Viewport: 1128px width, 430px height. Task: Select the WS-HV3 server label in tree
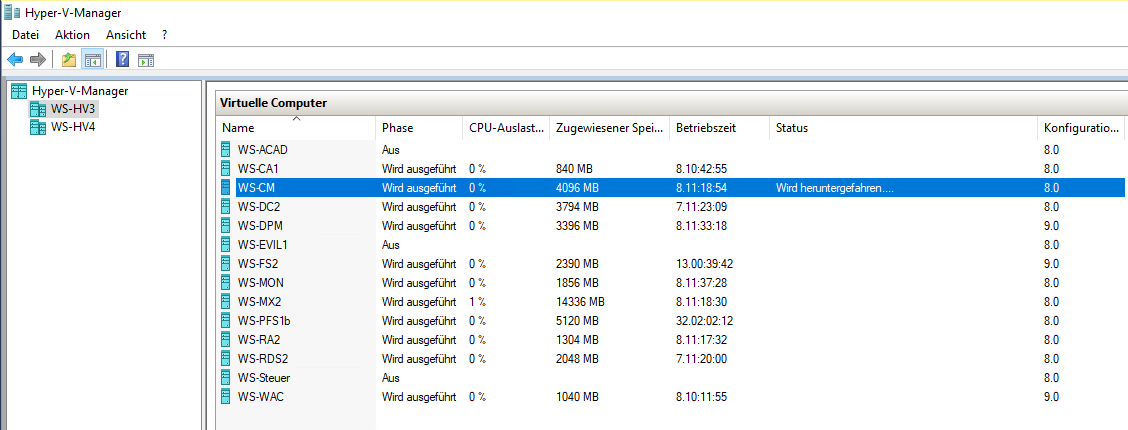coord(73,109)
